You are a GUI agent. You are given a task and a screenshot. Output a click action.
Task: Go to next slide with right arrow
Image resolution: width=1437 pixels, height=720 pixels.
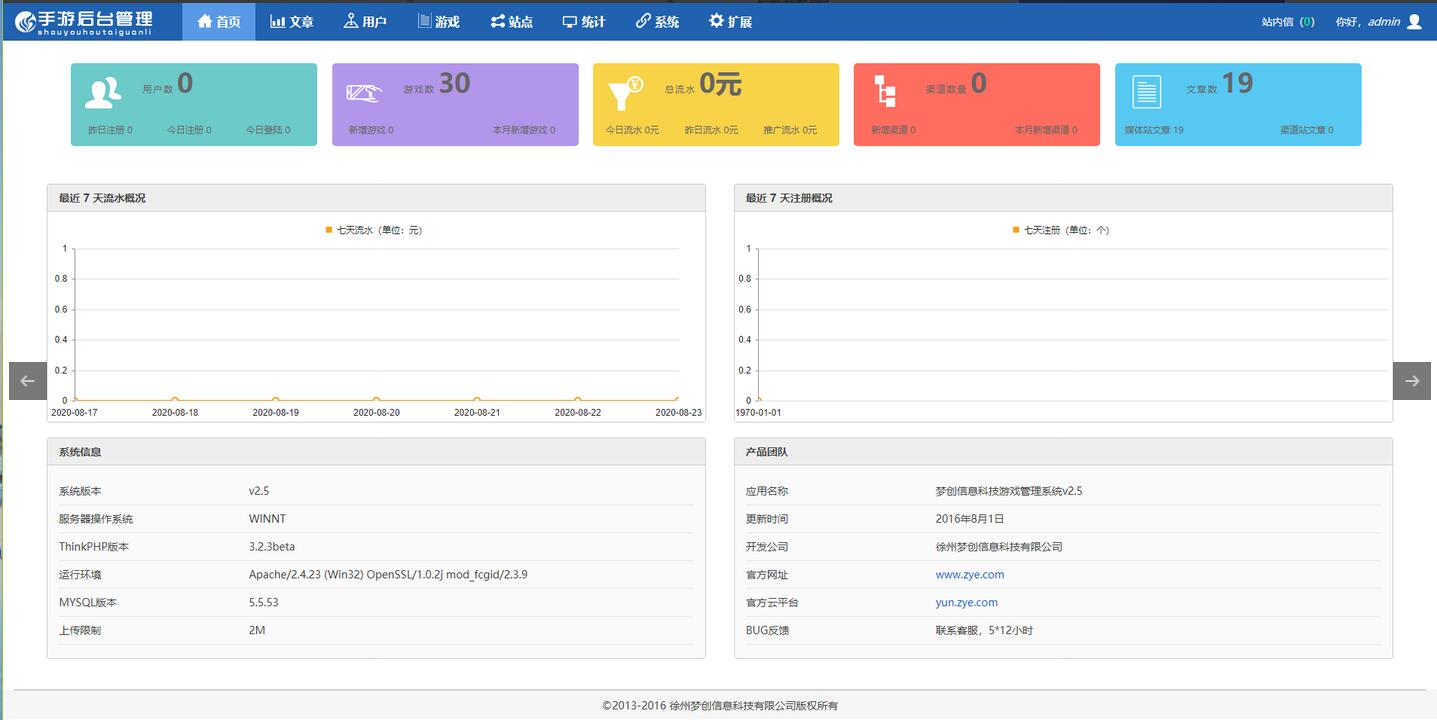(x=1411, y=381)
